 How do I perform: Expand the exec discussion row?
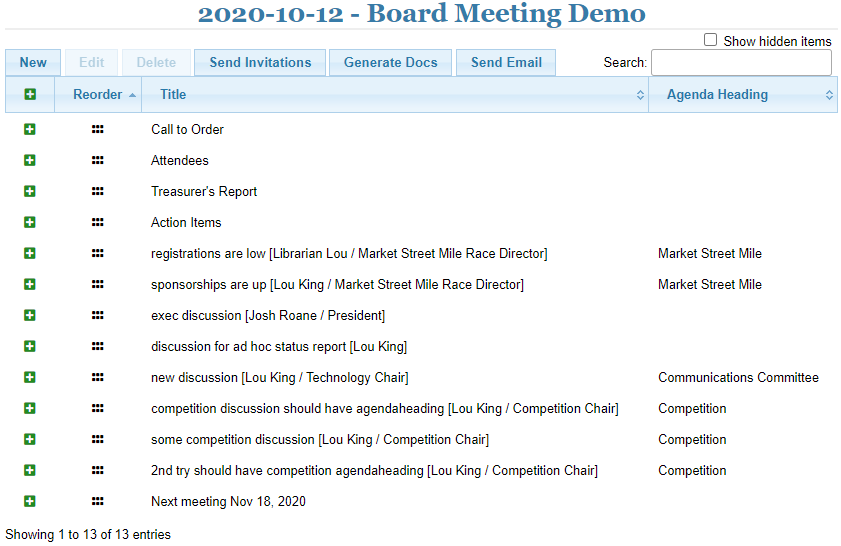(29, 315)
